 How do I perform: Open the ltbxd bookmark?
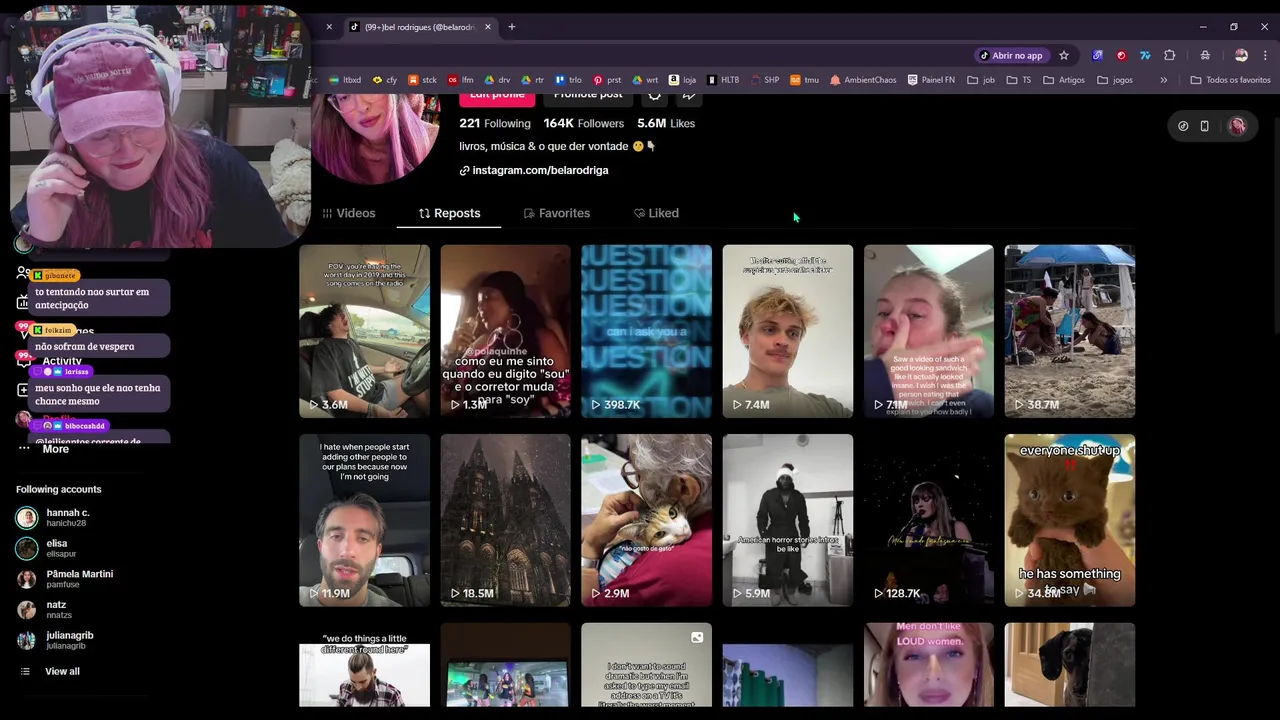[x=344, y=80]
